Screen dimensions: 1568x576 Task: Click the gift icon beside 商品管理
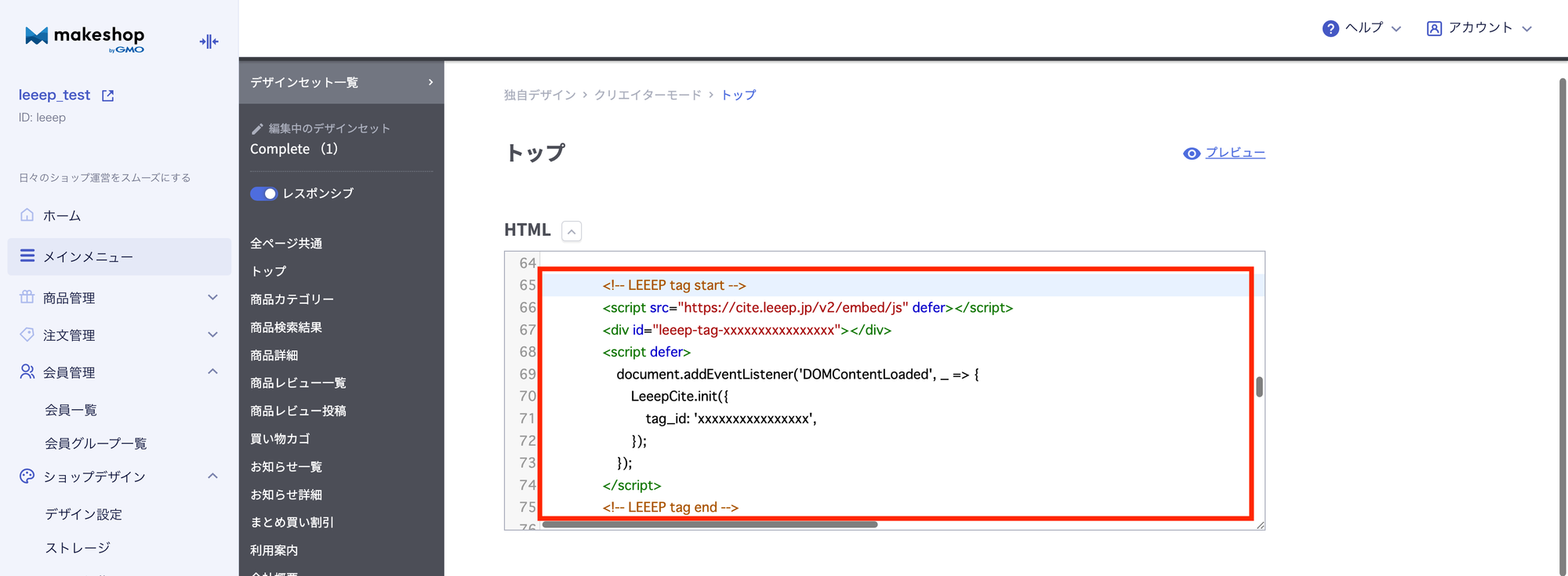point(27,297)
